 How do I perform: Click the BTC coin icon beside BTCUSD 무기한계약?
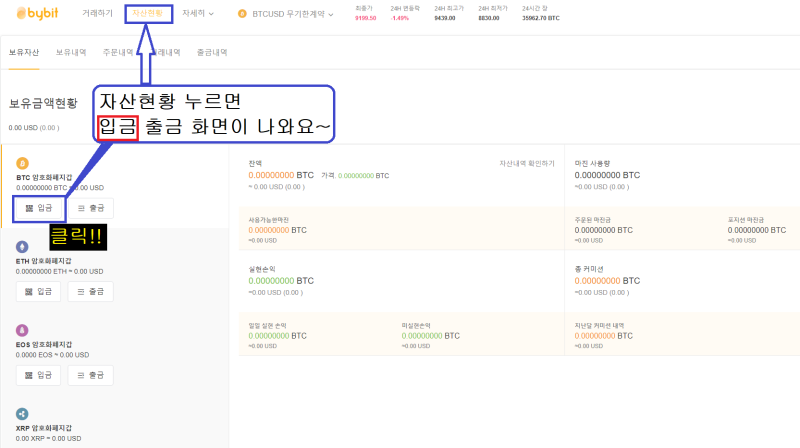[x=242, y=14]
